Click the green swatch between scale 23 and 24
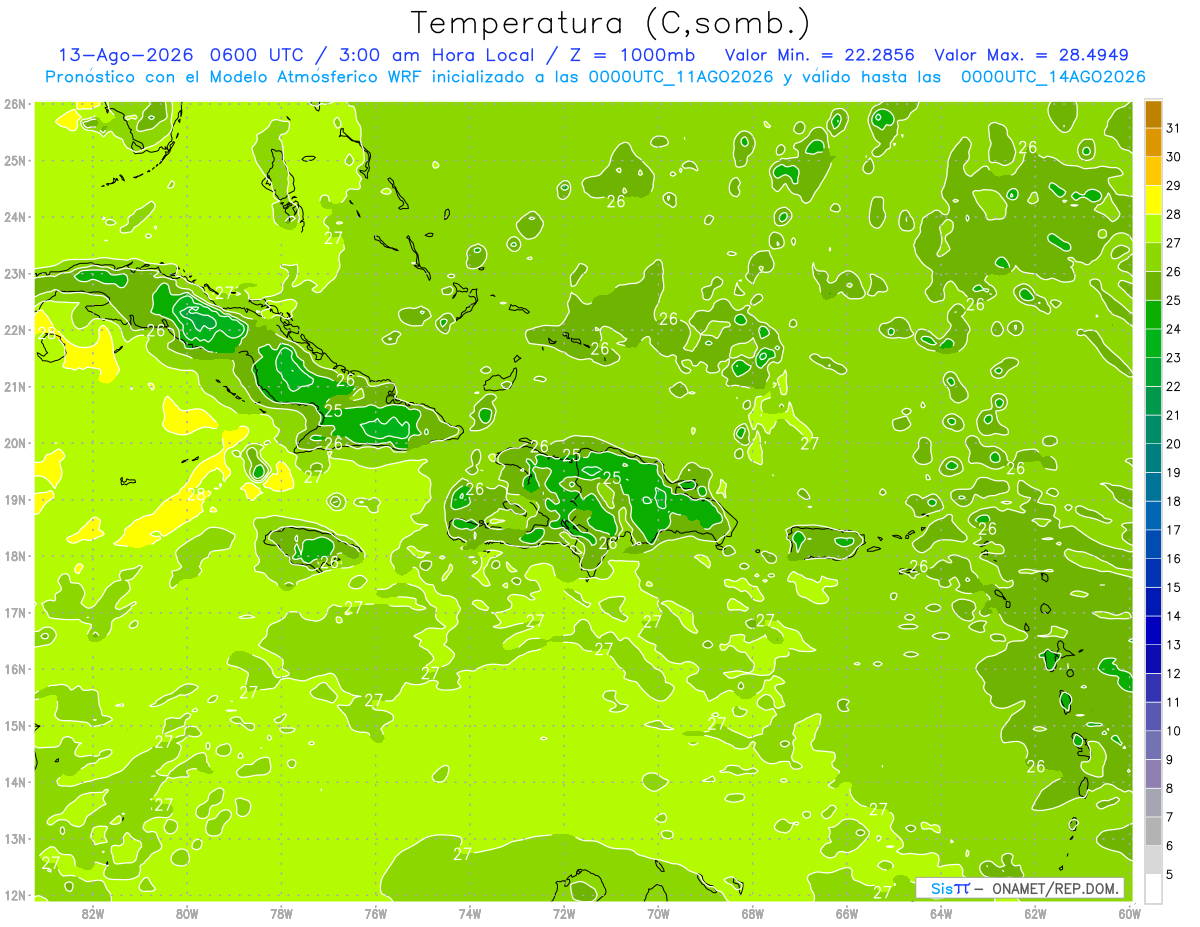 [x=1153, y=344]
